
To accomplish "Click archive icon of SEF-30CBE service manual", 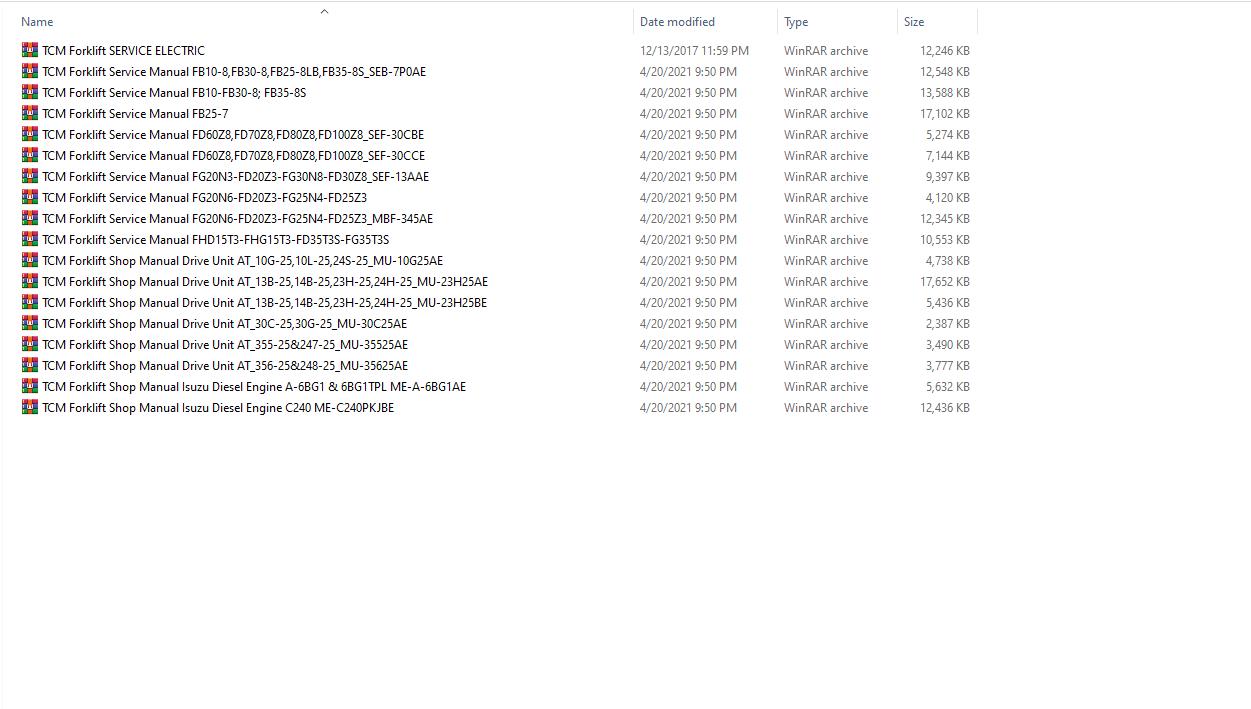I will (x=30, y=134).
